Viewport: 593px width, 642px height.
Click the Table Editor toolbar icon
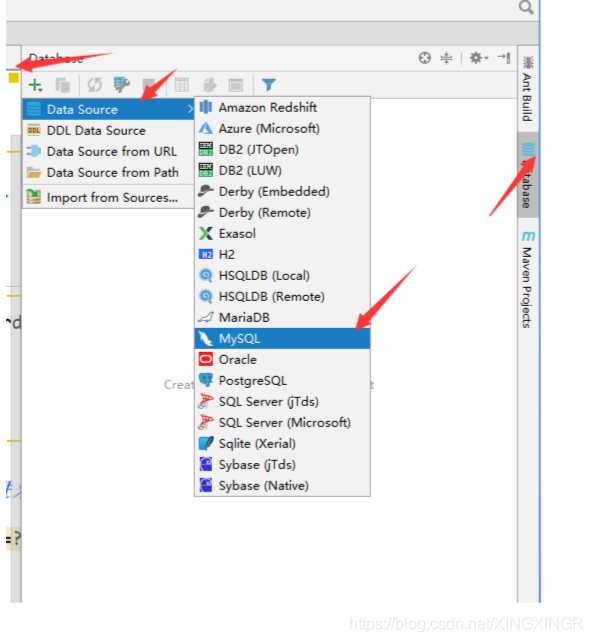click(x=181, y=85)
